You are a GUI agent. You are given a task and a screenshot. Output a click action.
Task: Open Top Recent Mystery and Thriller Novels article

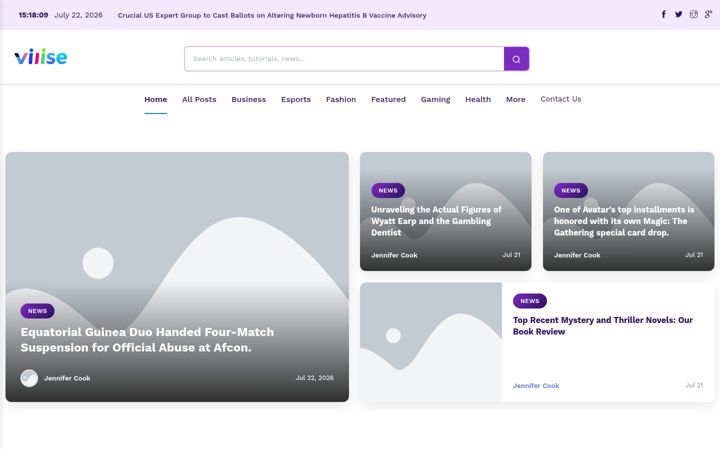click(602, 326)
